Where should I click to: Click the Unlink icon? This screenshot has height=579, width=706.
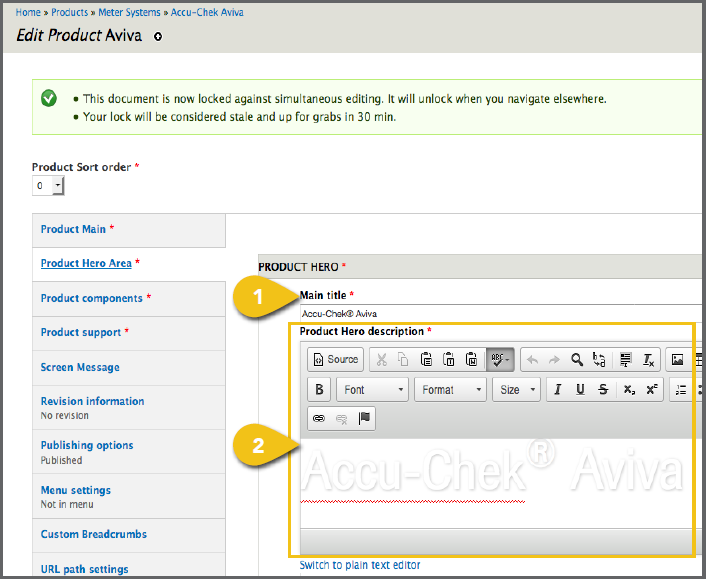point(342,419)
